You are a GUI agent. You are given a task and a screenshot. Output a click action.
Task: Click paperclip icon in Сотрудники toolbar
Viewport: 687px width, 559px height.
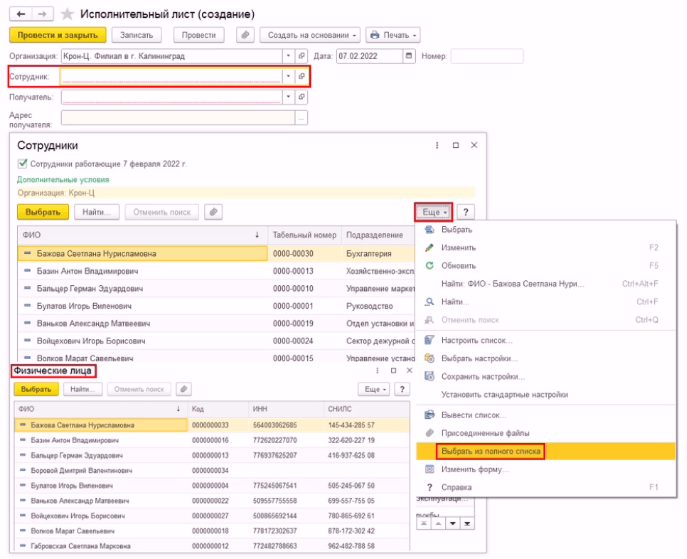214,212
